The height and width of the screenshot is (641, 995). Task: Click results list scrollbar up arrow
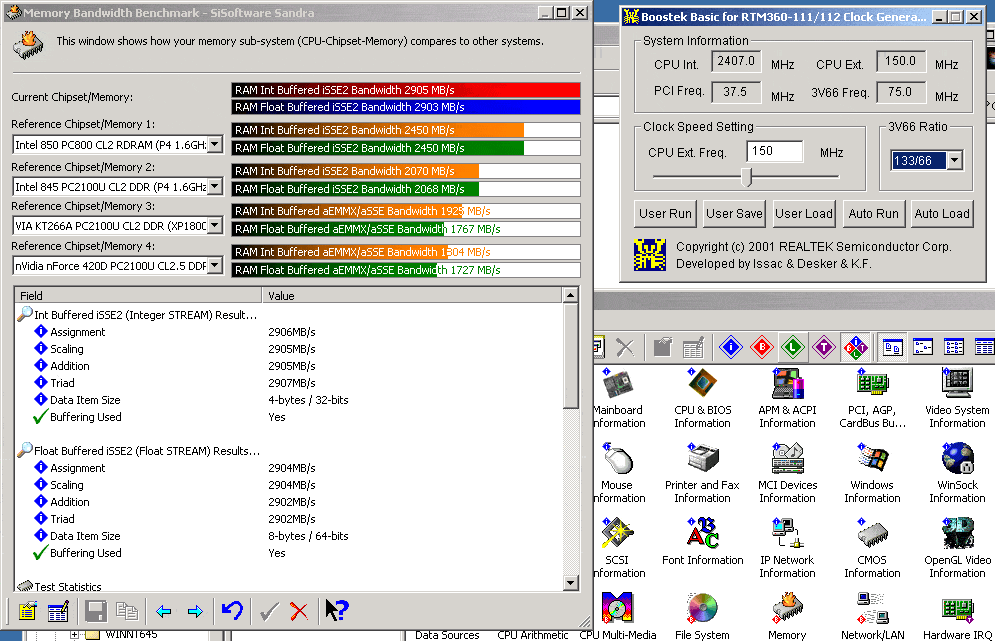click(x=570, y=295)
